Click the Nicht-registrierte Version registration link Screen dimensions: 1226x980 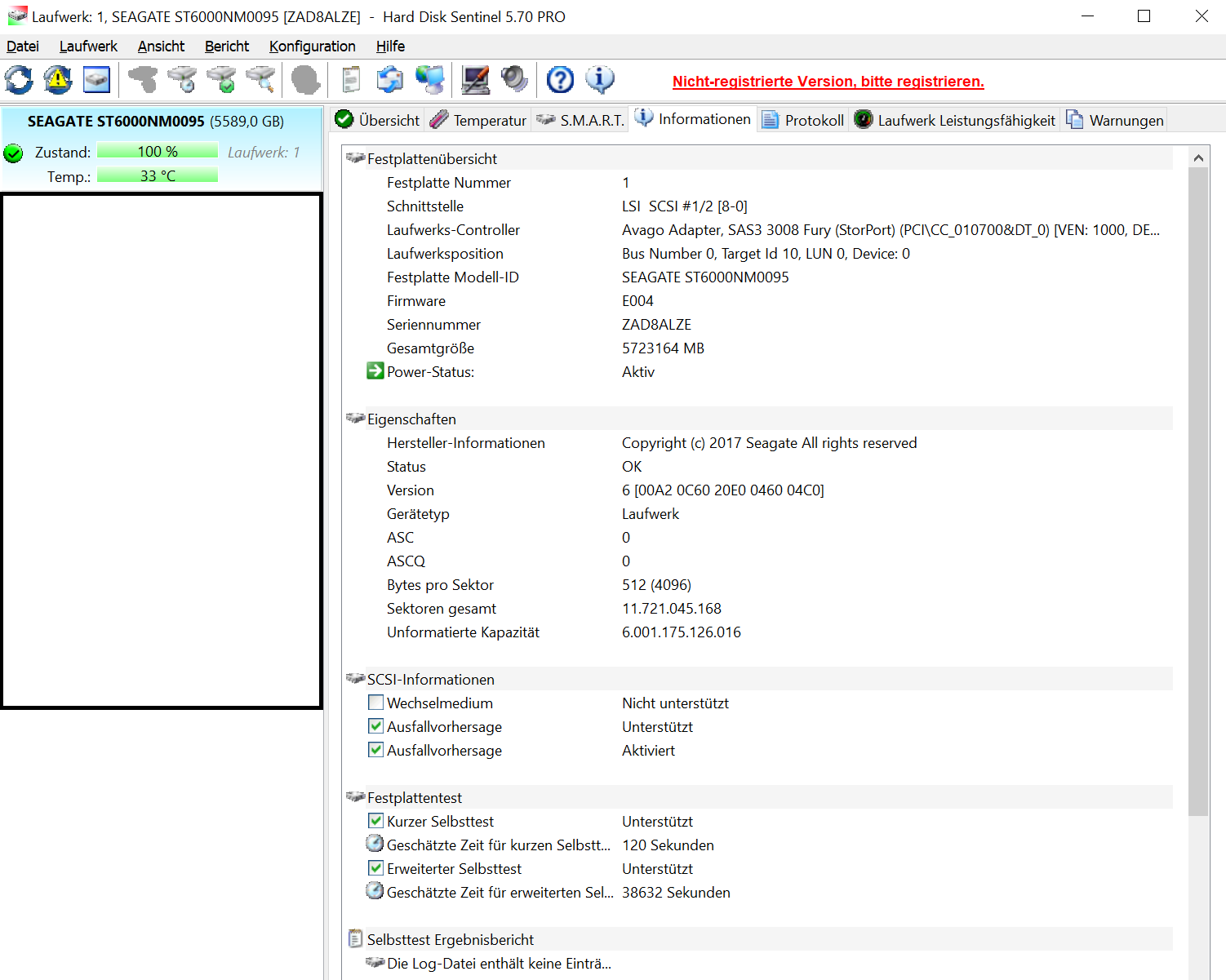(828, 82)
